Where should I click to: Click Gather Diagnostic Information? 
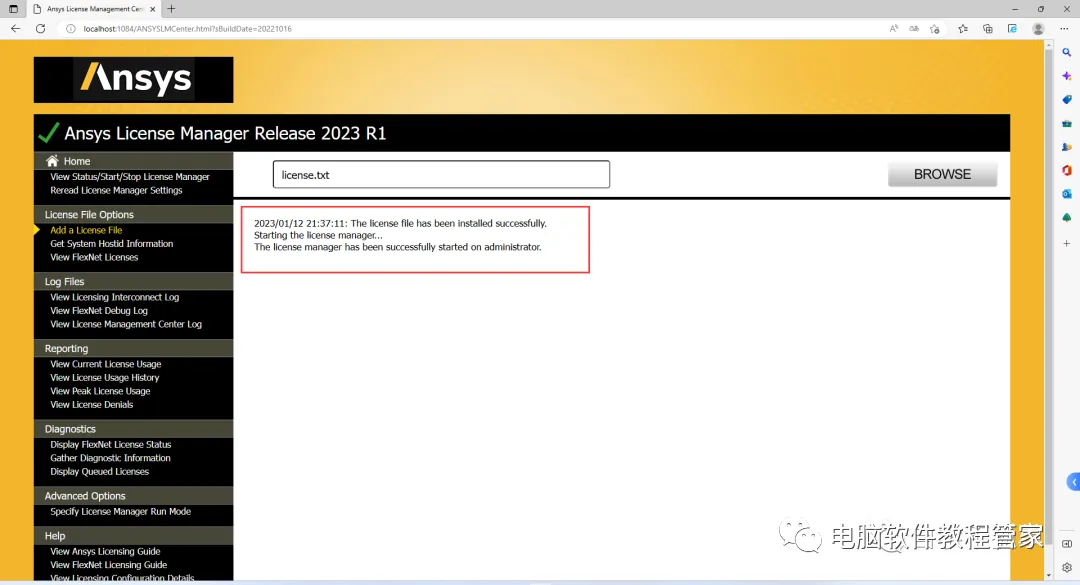[110, 458]
